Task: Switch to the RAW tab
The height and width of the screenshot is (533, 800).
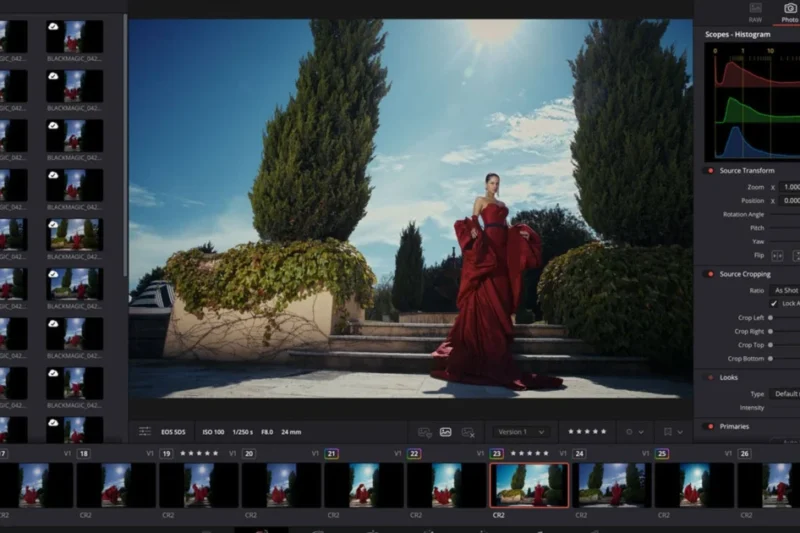Action: (756, 13)
